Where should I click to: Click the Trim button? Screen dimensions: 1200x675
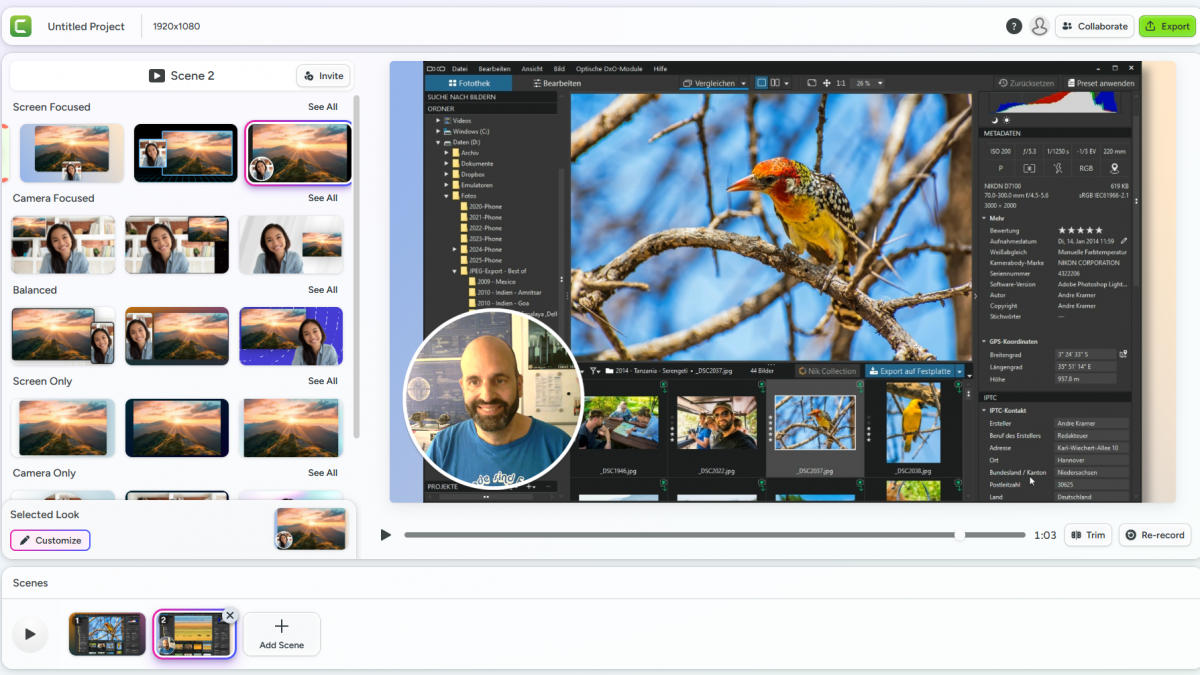[1088, 535]
